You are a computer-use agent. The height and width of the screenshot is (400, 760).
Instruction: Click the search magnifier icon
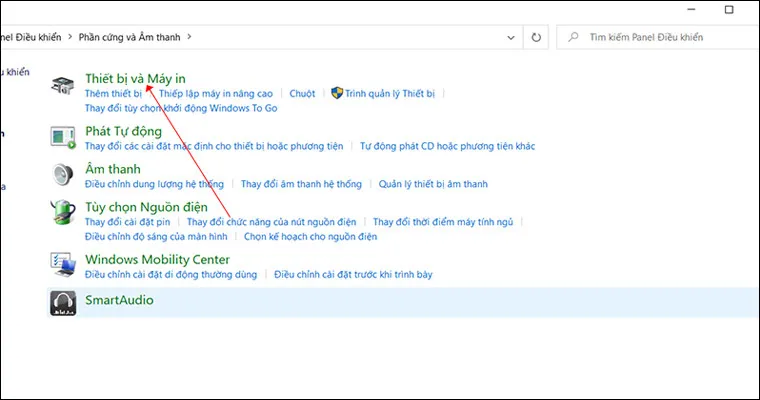[x=574, y=37]
